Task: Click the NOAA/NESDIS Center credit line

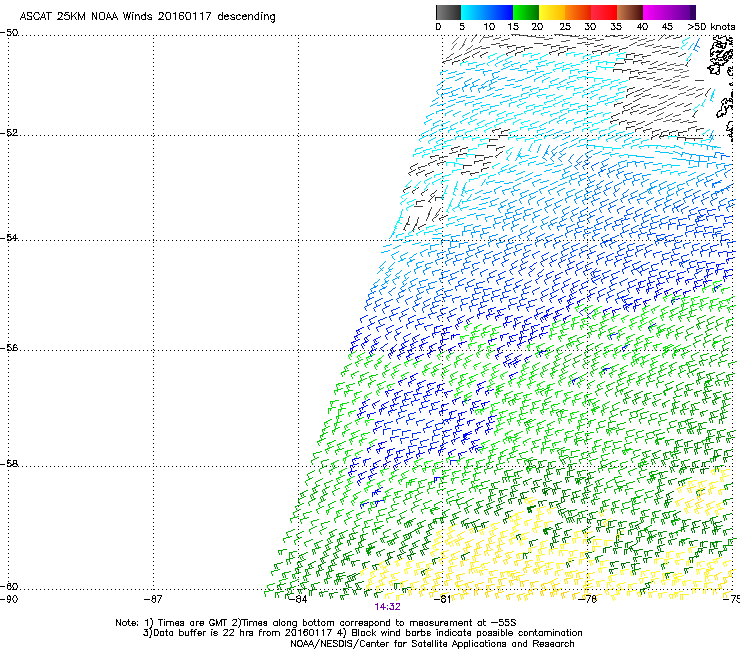Action: 432,644
